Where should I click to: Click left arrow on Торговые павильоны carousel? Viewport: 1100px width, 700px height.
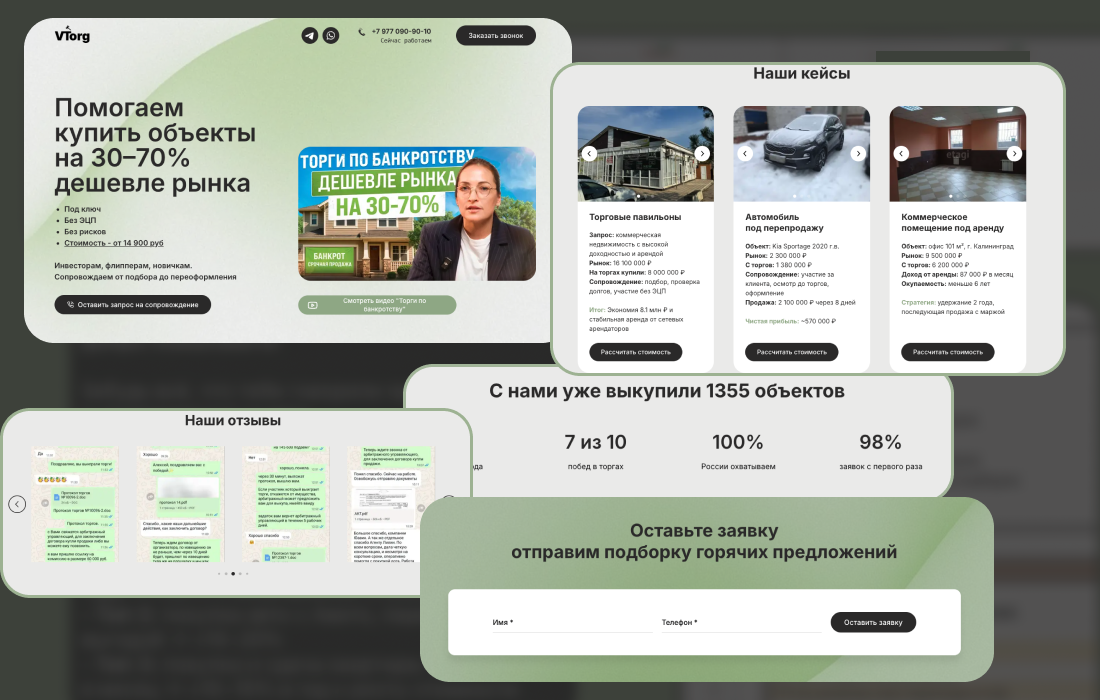tap(588, 154)
